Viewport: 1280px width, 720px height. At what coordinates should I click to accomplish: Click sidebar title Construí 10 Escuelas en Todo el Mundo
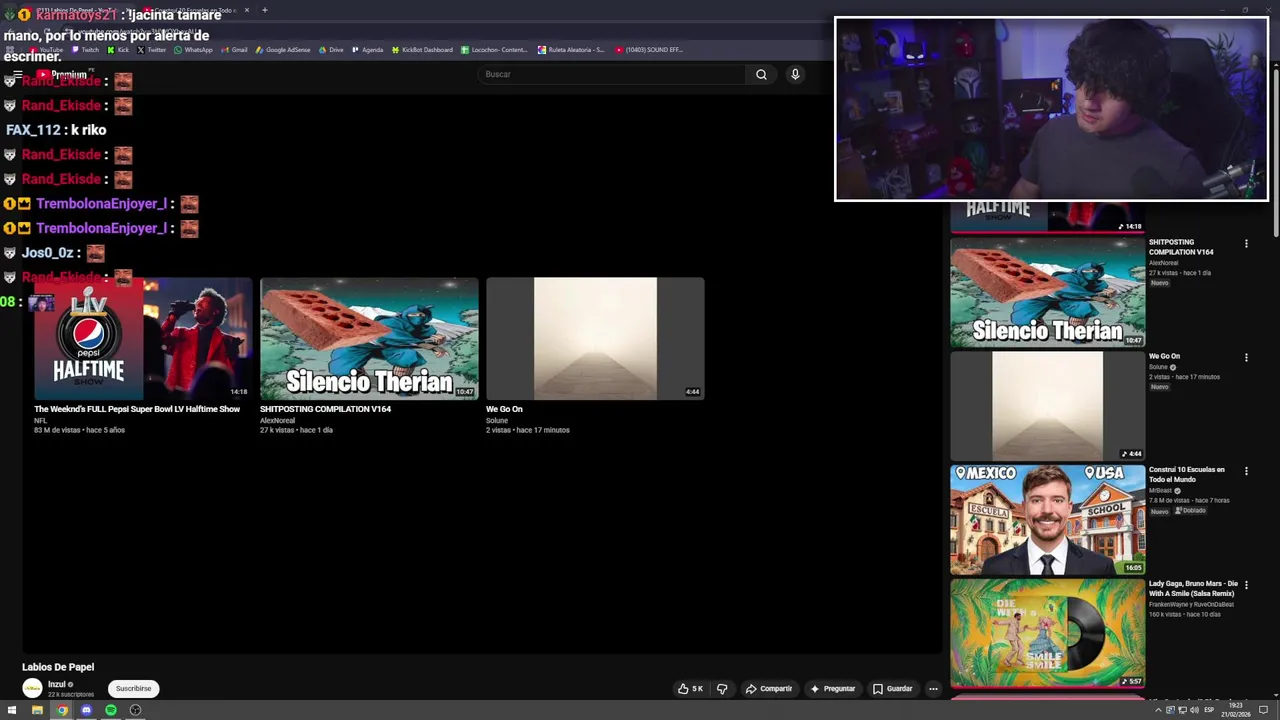coord(1187,474)
